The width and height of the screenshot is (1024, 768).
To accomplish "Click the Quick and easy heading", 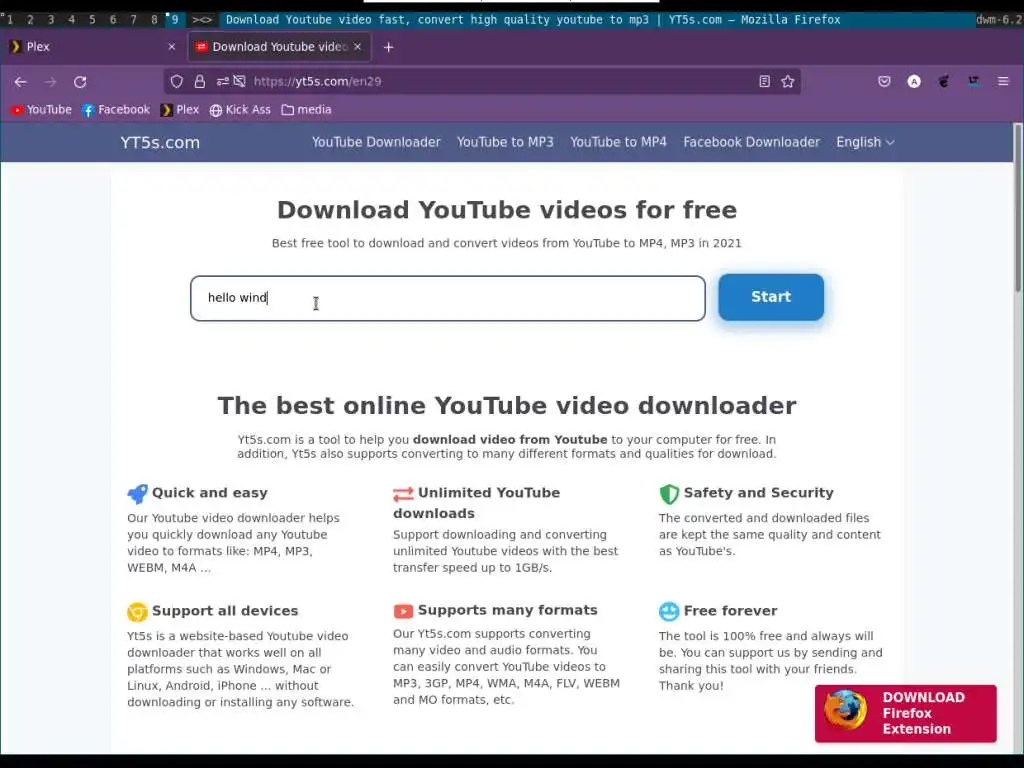I will [x=210, y=493].
